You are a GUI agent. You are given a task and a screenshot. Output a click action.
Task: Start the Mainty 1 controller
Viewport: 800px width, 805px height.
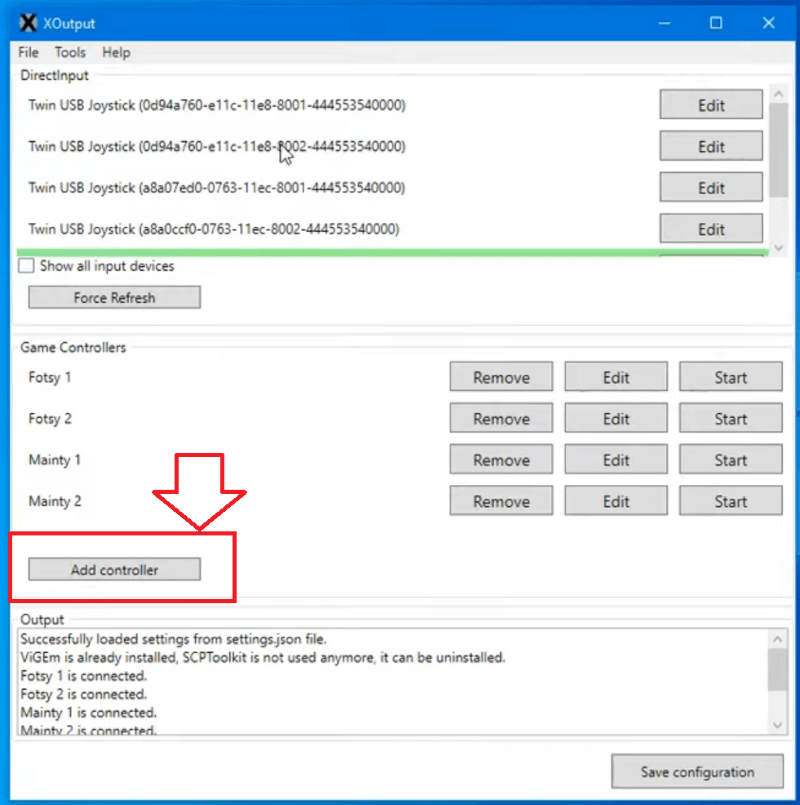point(731,459)
